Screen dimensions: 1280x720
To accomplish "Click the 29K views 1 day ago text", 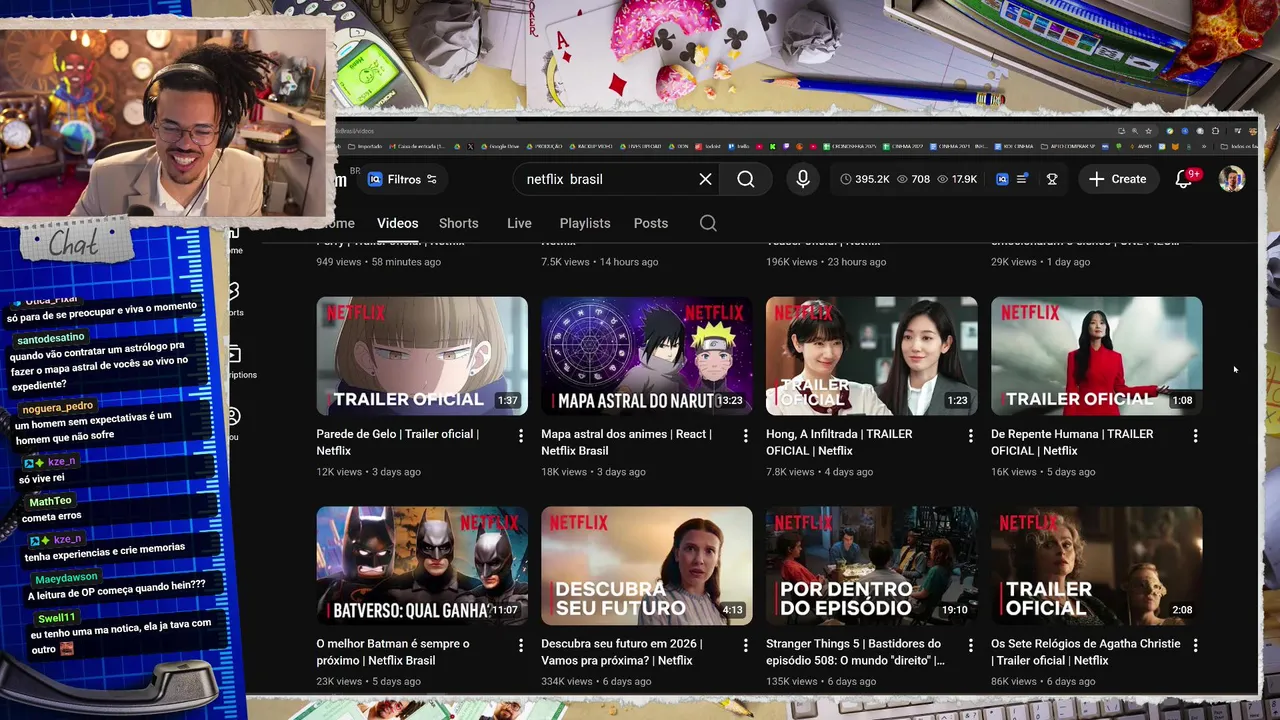I will point(1040,262).
